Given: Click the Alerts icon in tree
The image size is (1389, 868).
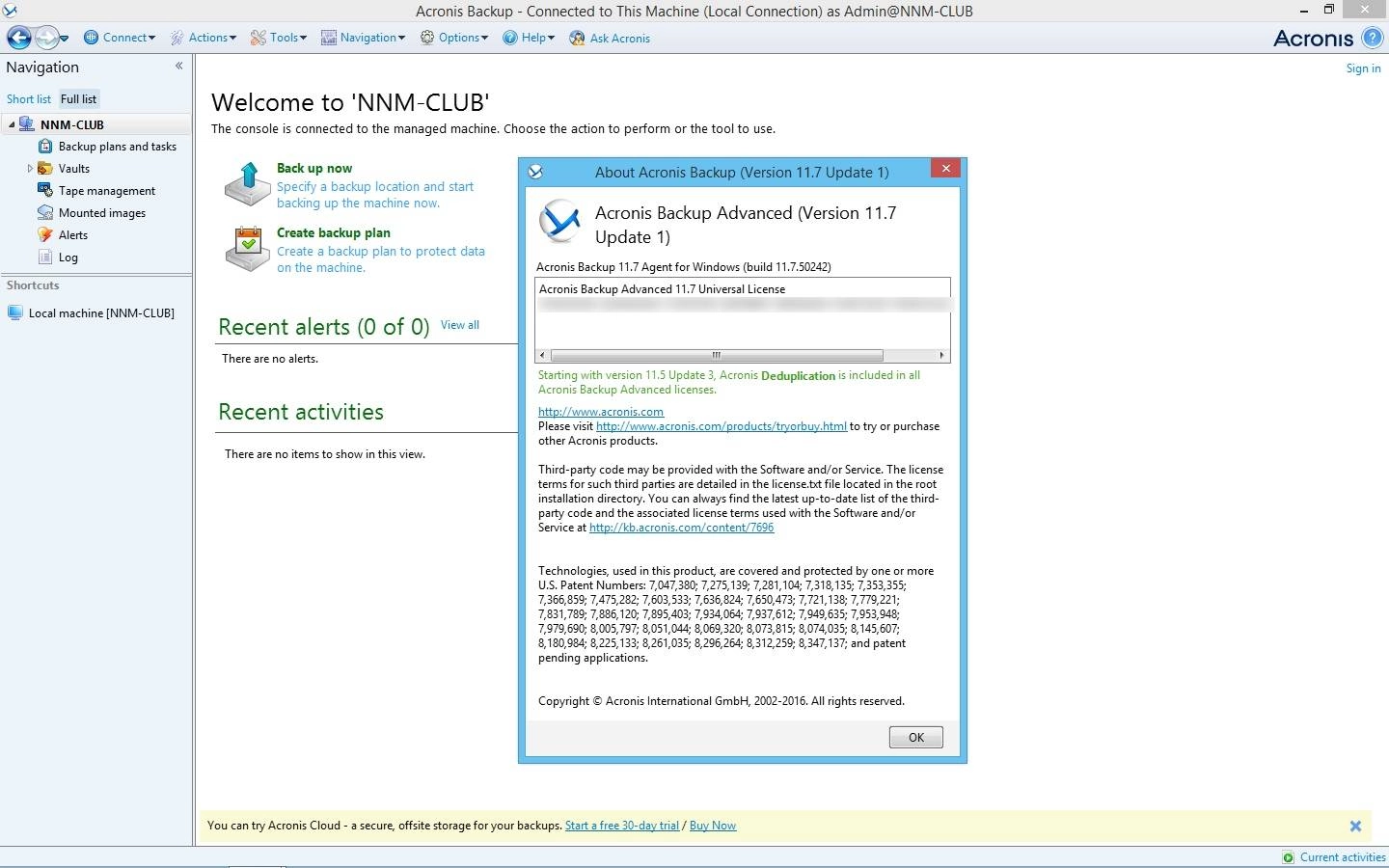Looking at the screenshot, I should tap(45, 235).
